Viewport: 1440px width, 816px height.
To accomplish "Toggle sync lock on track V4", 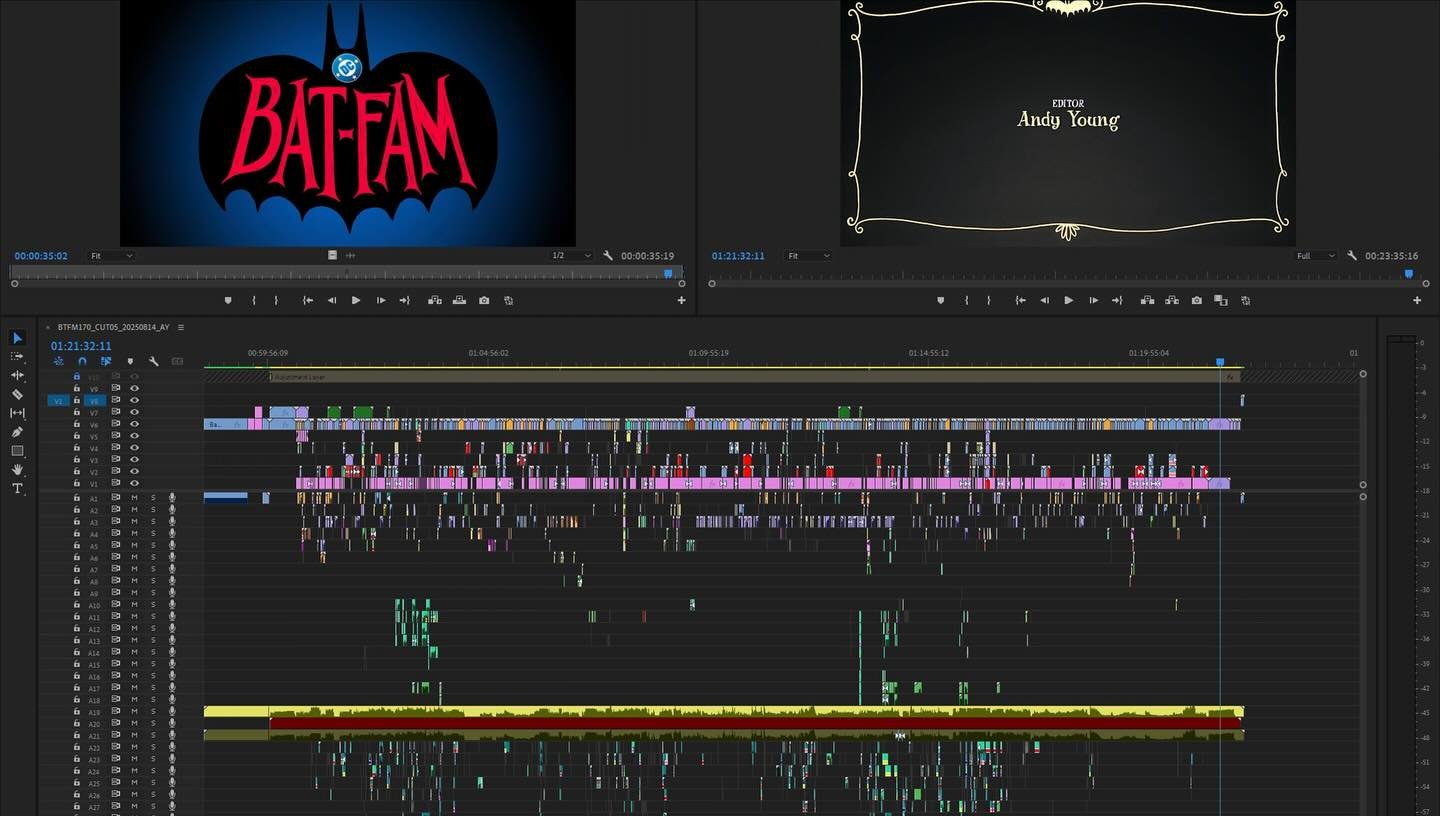I will click(x=115, y=448).
